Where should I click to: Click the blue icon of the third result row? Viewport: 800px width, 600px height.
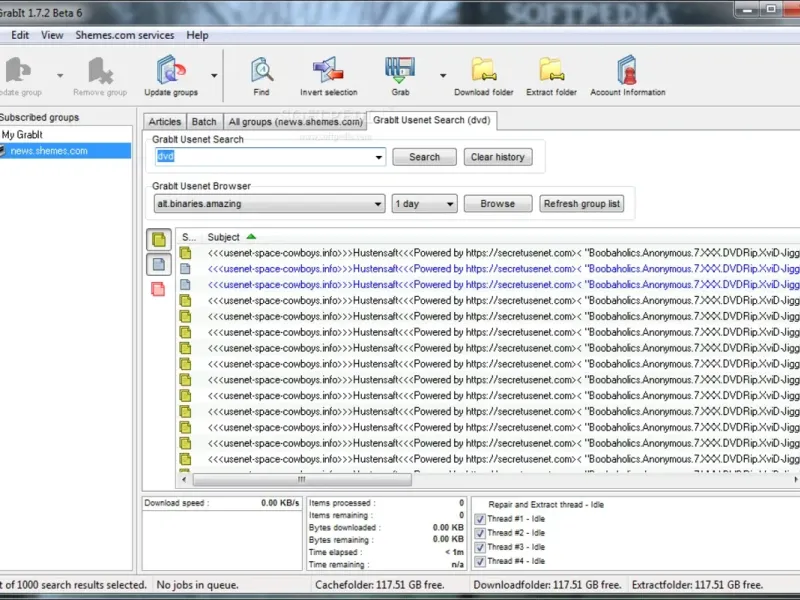click(x=185, y=285)
